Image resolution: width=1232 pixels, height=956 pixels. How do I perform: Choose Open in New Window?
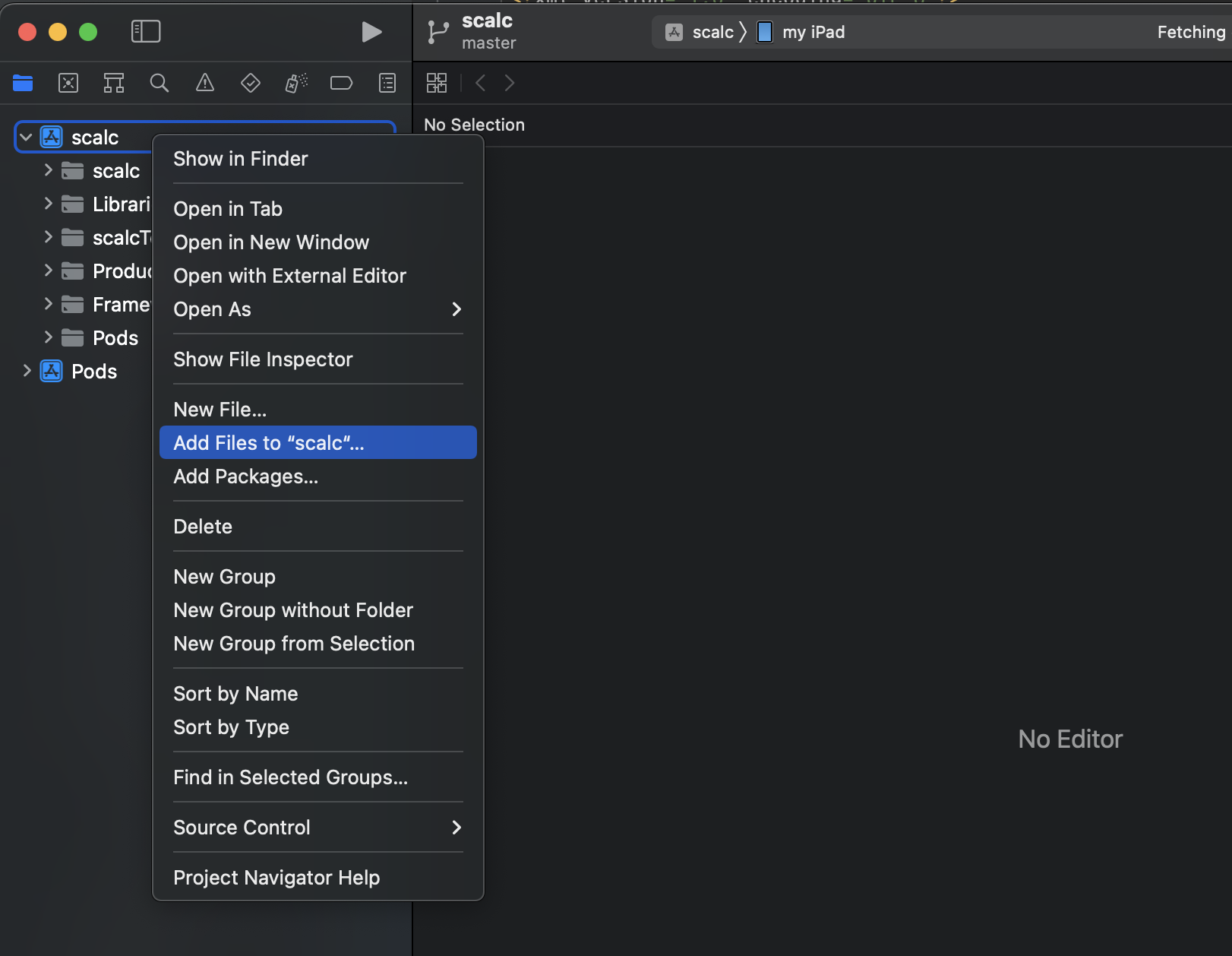[x=317, y=242]
